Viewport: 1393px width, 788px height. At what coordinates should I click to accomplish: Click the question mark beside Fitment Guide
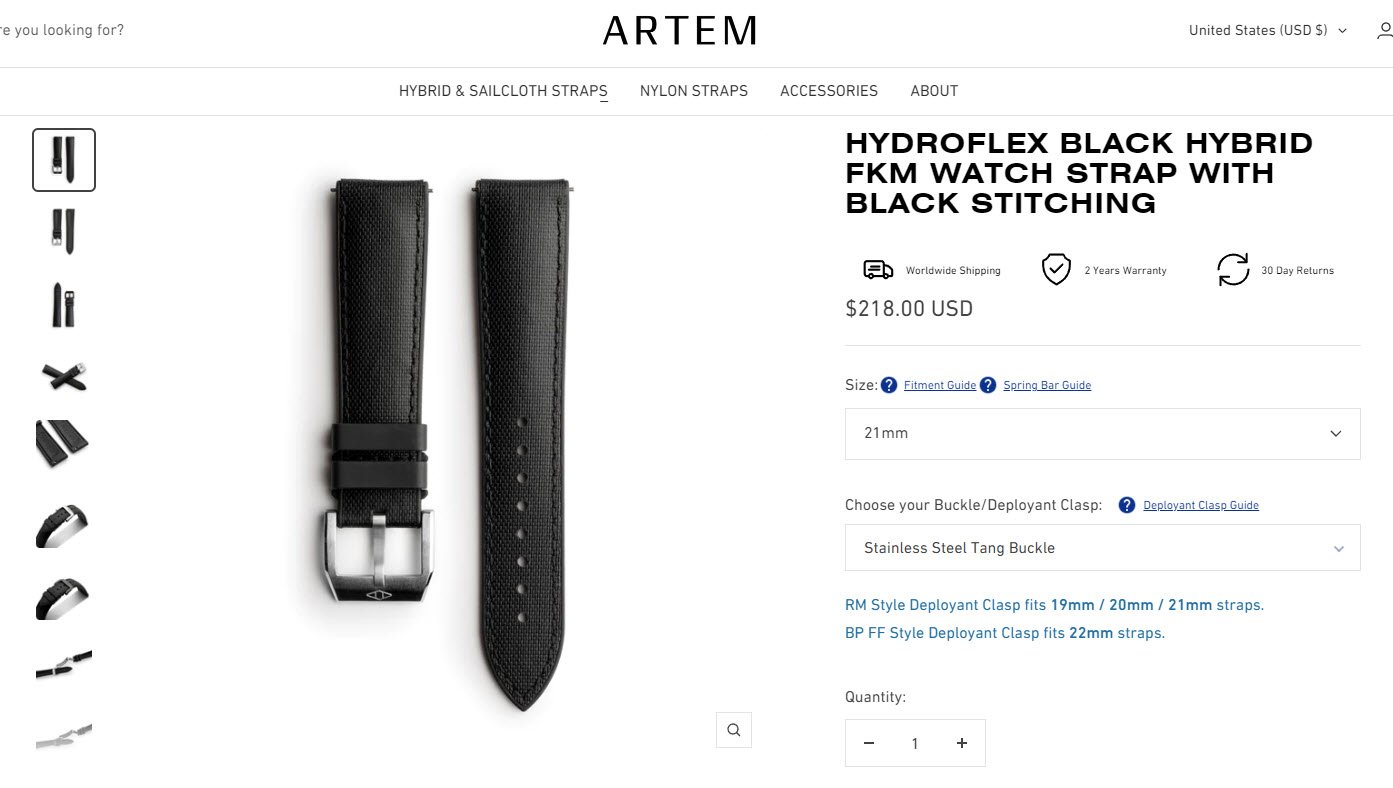(889, 385)
